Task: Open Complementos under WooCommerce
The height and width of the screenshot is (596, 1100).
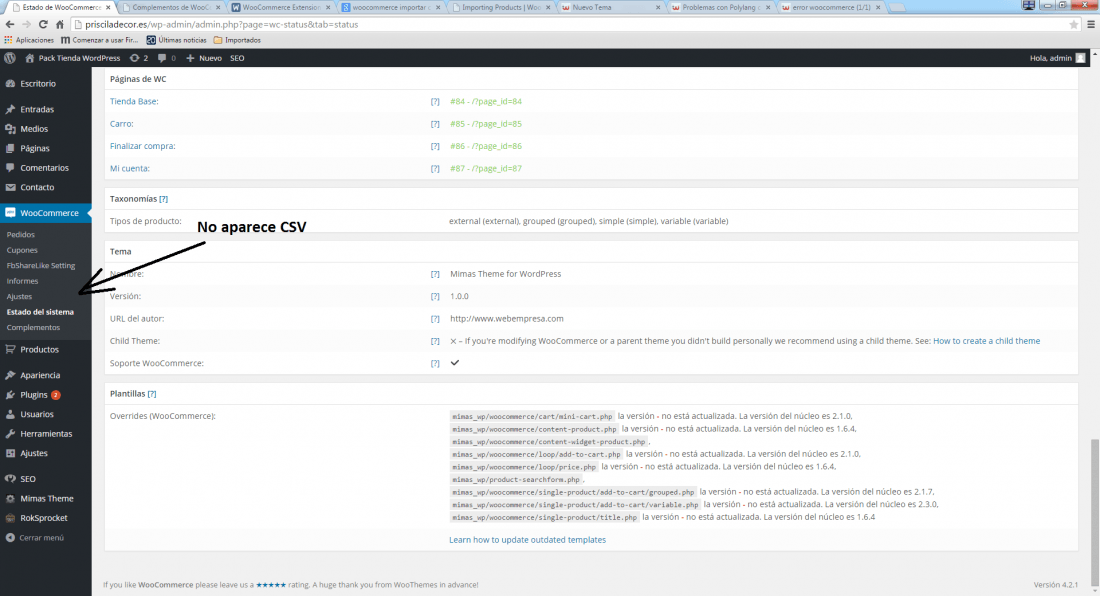Action: pyautogui.click(x=33, y=327)
